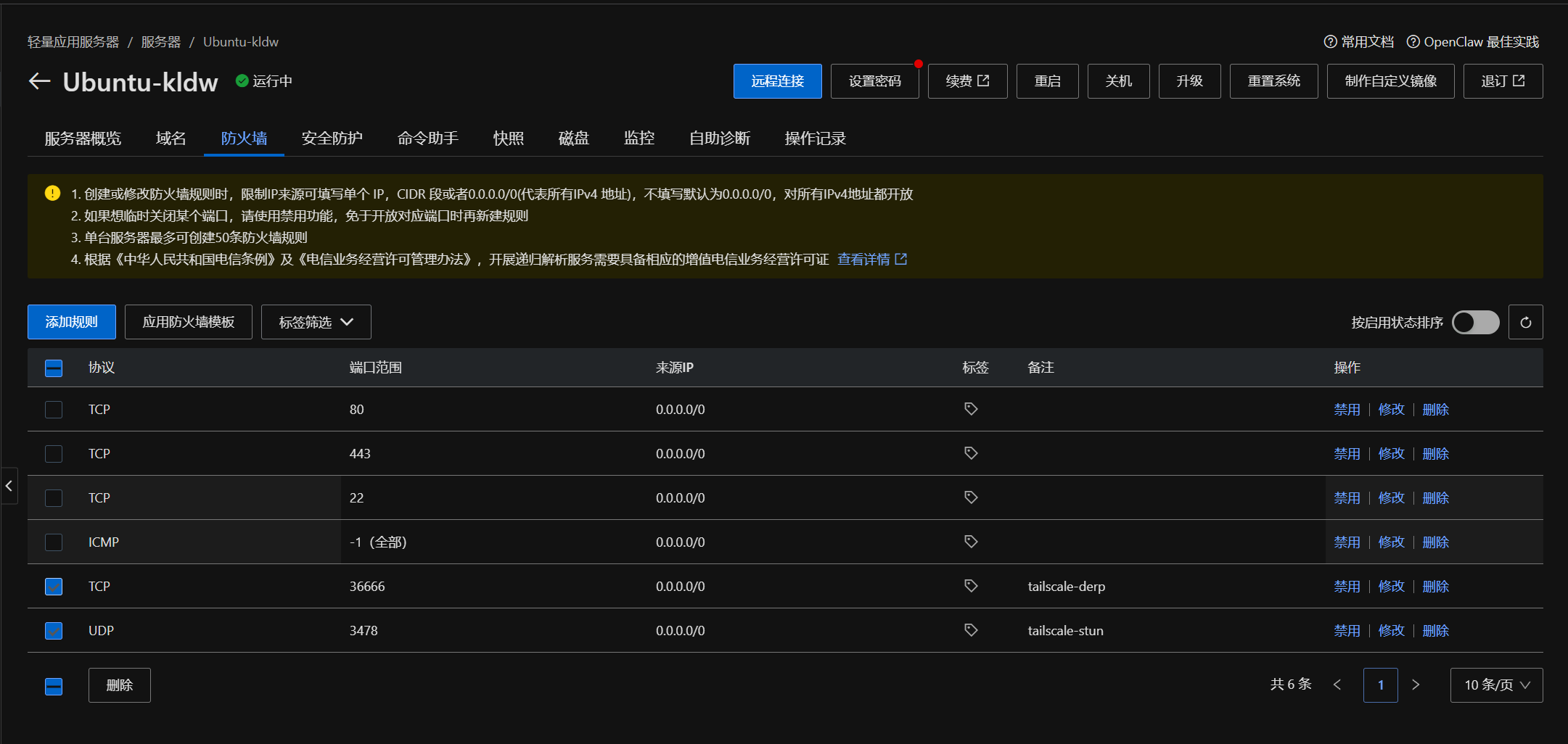
Task: Click the refresh icon next to sort toggle
Action: (x=1525, y=323)
